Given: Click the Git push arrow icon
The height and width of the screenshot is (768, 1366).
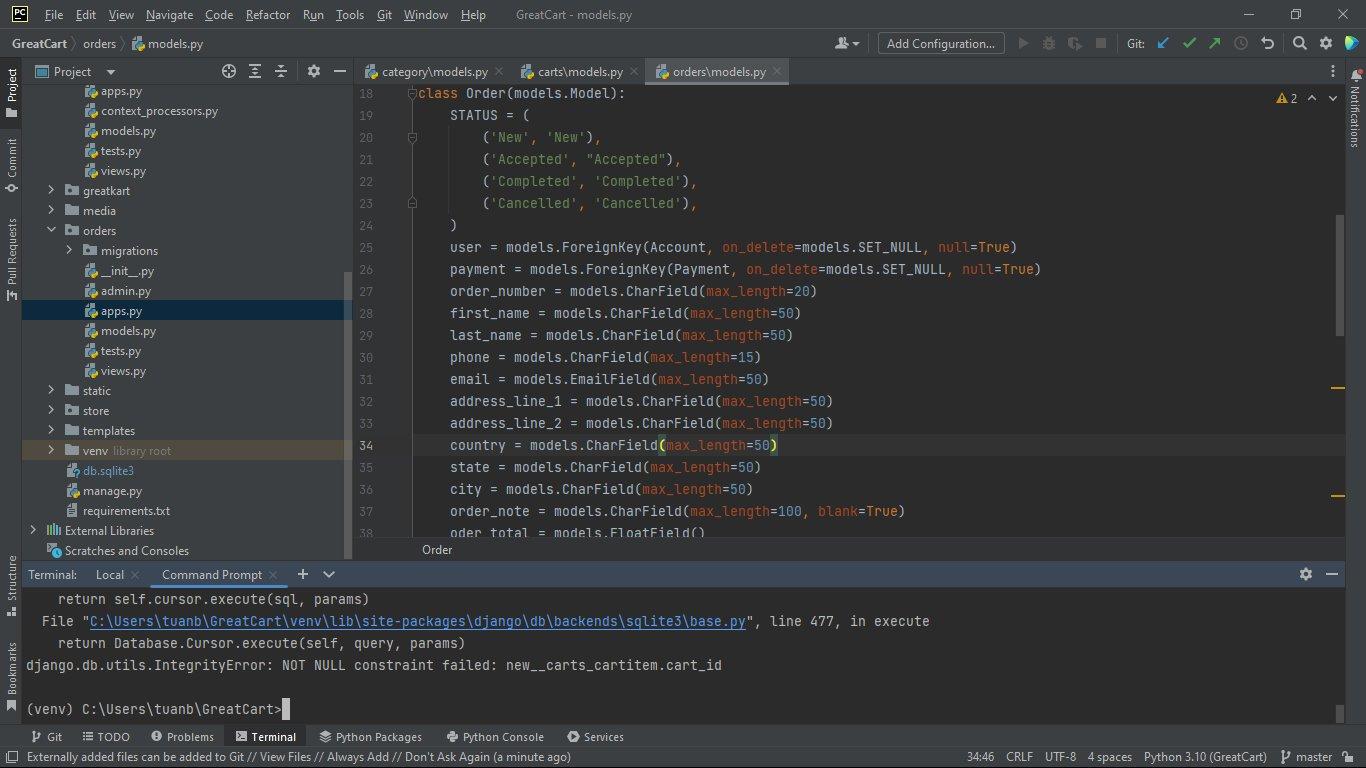Looking at the screenshot, I should 1214,43.
